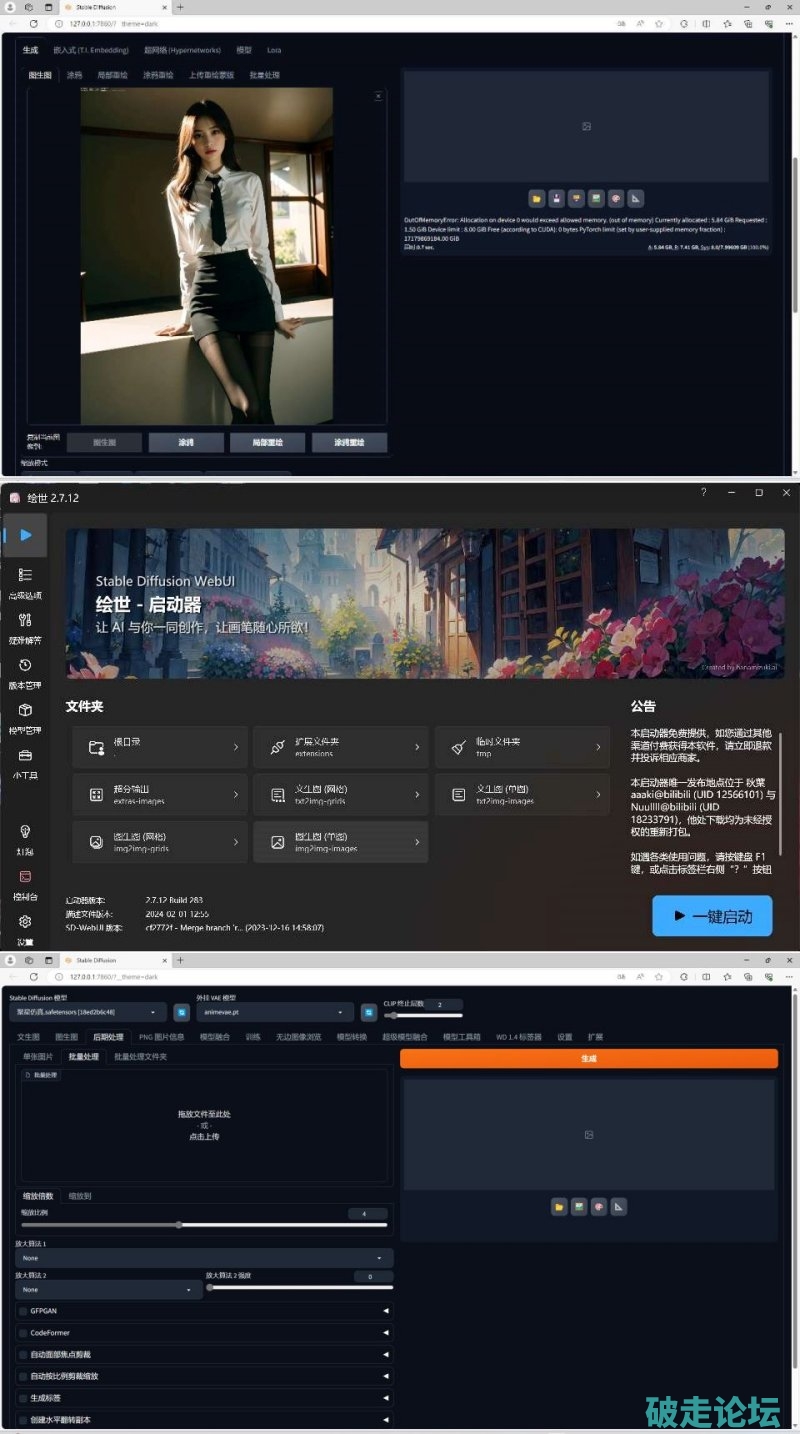Click the blue 一键启动 launch button
This screenshot has width=800, height=1434.
coord(712,916)
